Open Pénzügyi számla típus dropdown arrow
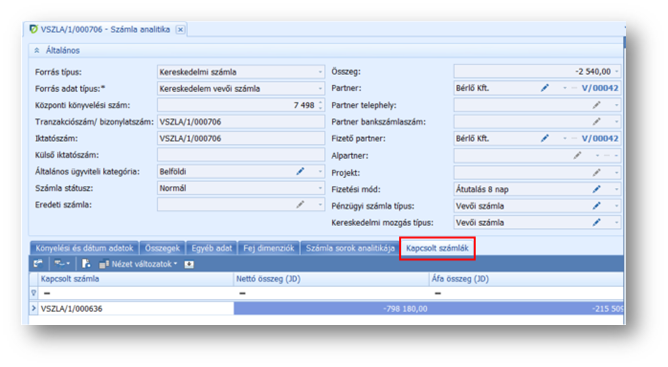 [616, 206]
